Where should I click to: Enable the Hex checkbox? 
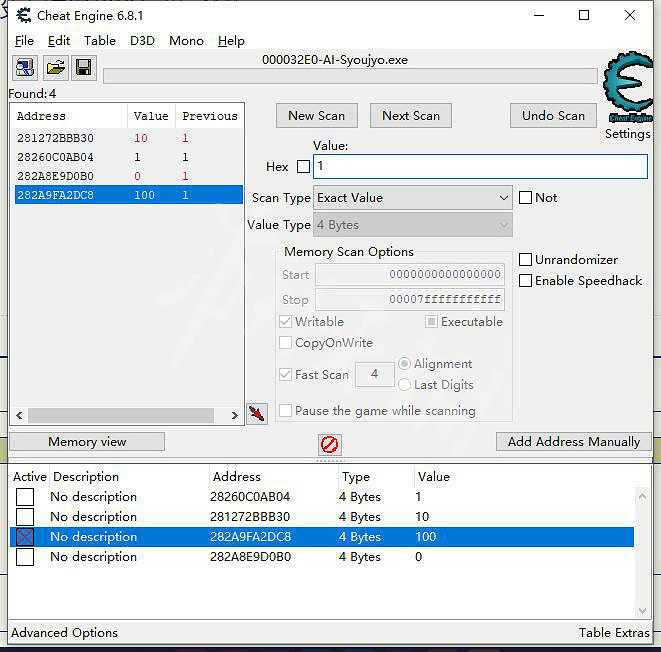coord(303,167)
